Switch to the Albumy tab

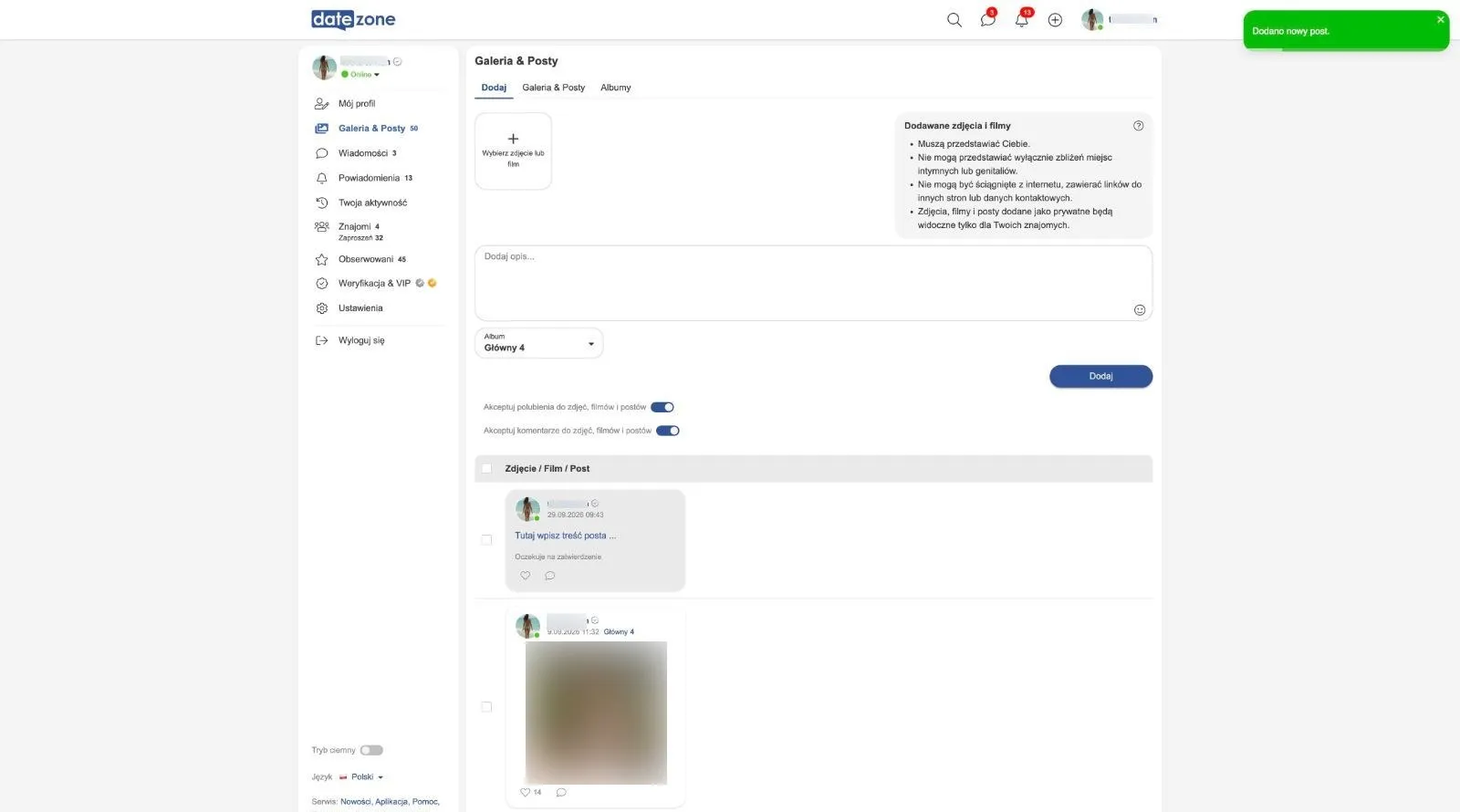click(x=616, y=88)
